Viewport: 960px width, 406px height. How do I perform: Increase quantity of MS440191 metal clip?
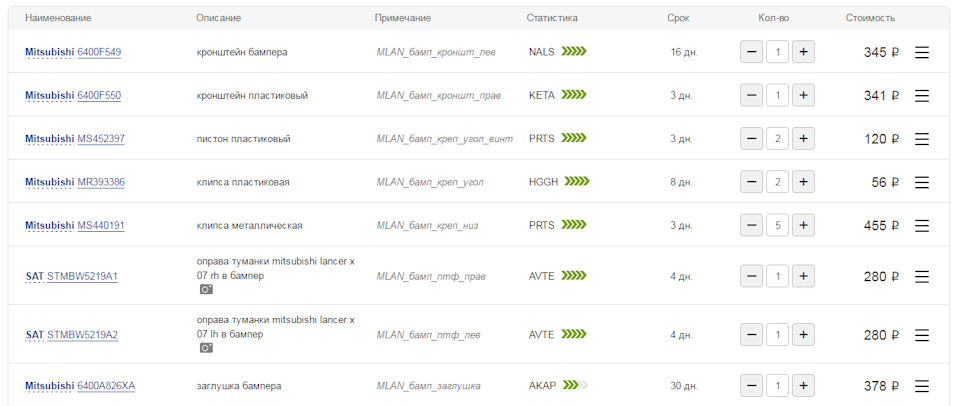803,226
